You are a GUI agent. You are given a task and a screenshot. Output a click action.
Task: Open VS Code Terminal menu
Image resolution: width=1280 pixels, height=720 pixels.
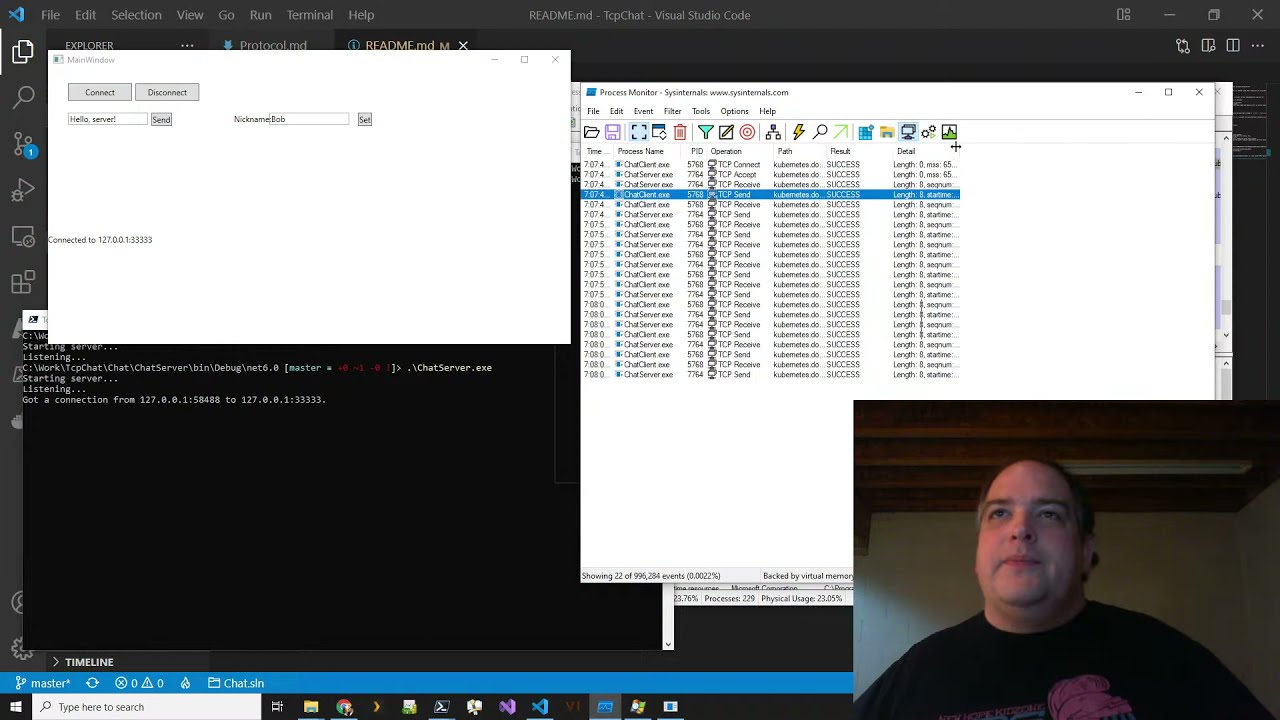(310, 15)
